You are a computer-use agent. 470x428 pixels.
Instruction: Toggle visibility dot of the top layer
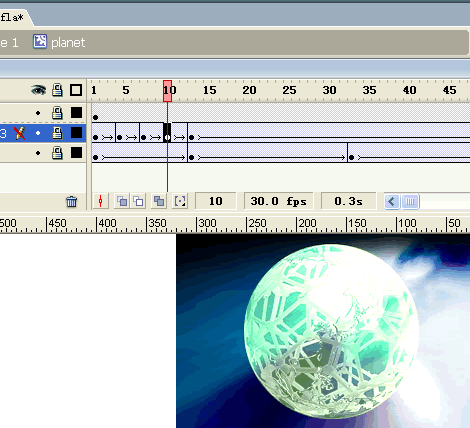pos(38,113)
